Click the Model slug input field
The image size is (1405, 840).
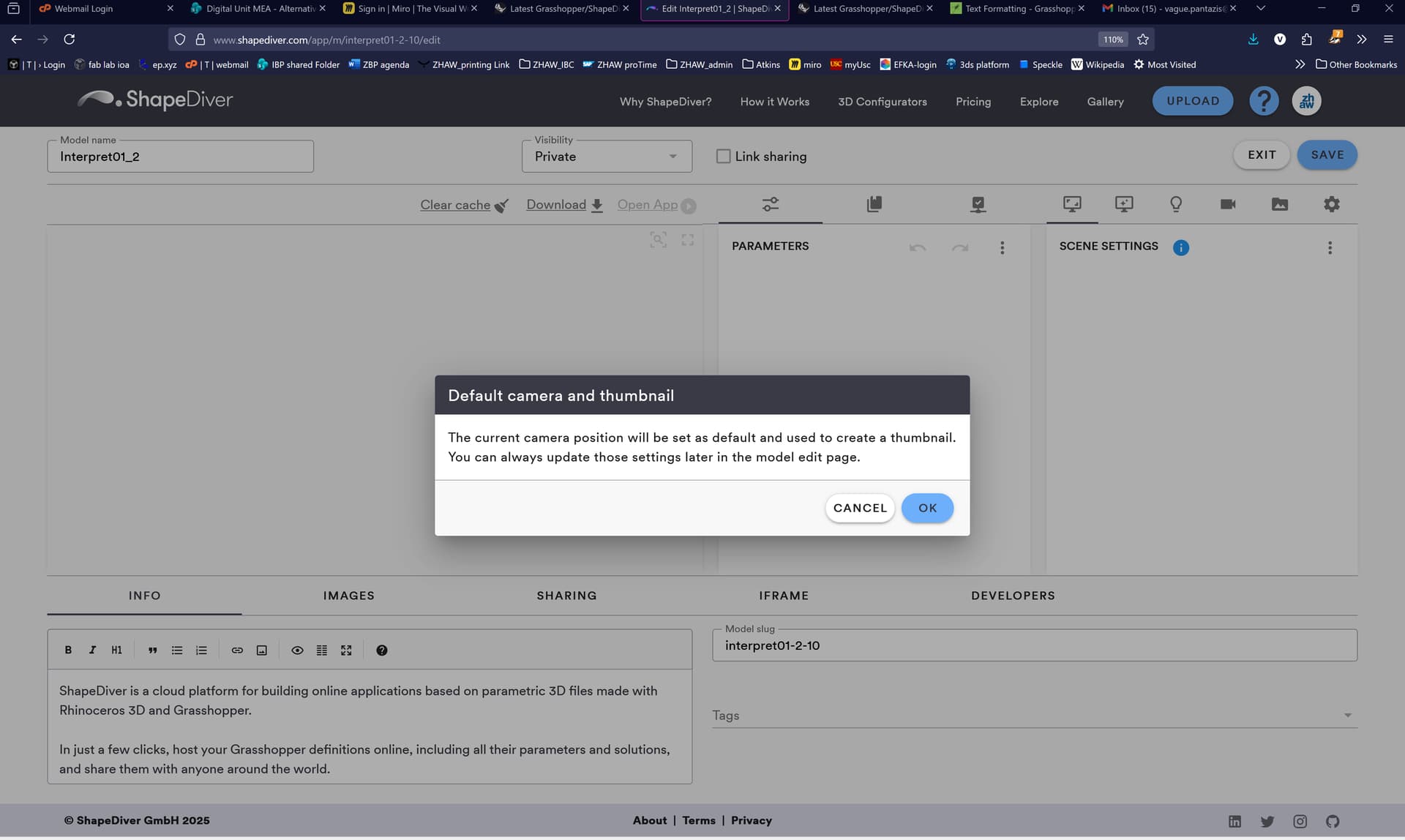click(x=1033, y=645)
